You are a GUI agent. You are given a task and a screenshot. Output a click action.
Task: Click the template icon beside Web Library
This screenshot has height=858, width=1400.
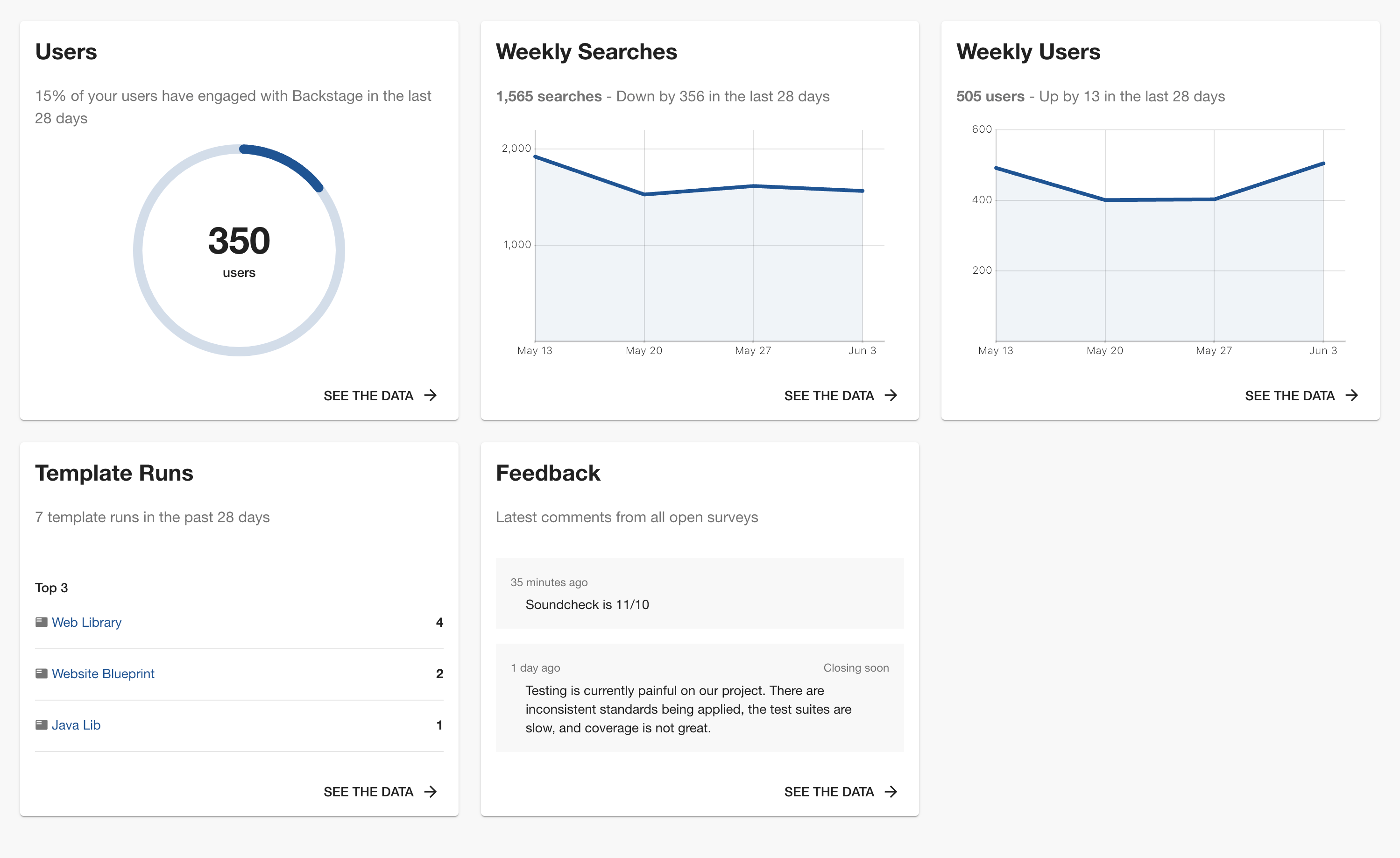[42, 622]
